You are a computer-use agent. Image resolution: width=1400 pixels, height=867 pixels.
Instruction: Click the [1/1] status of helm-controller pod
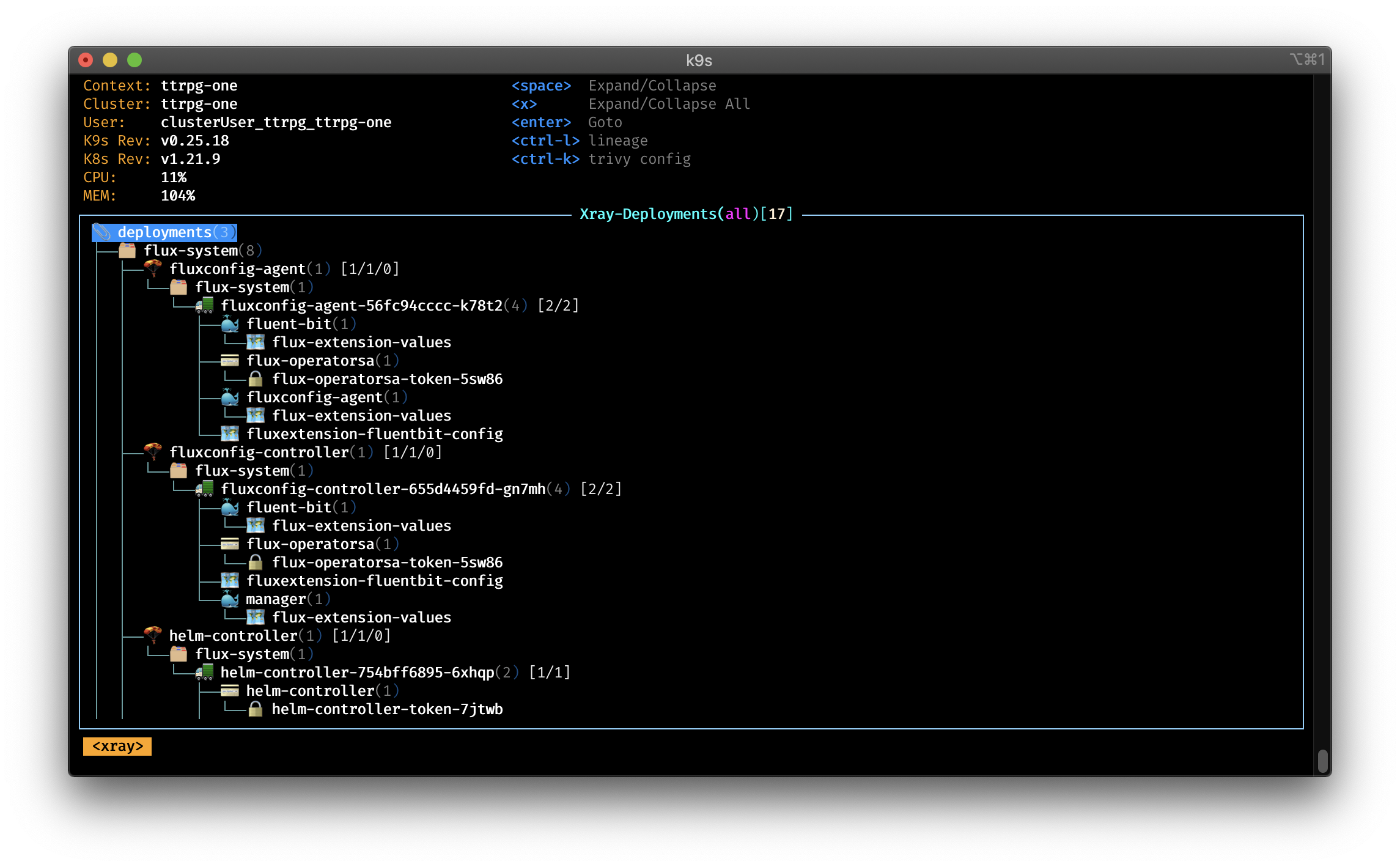(550, 673)
